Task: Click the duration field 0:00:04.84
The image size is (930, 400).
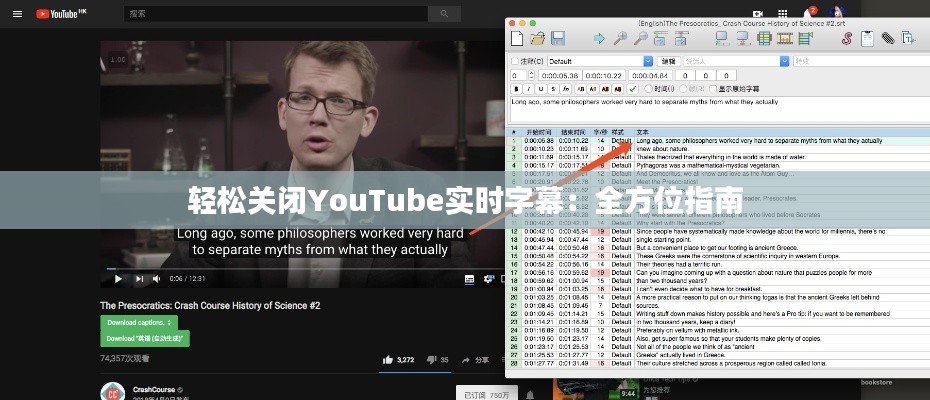Action: click(651, 75)
